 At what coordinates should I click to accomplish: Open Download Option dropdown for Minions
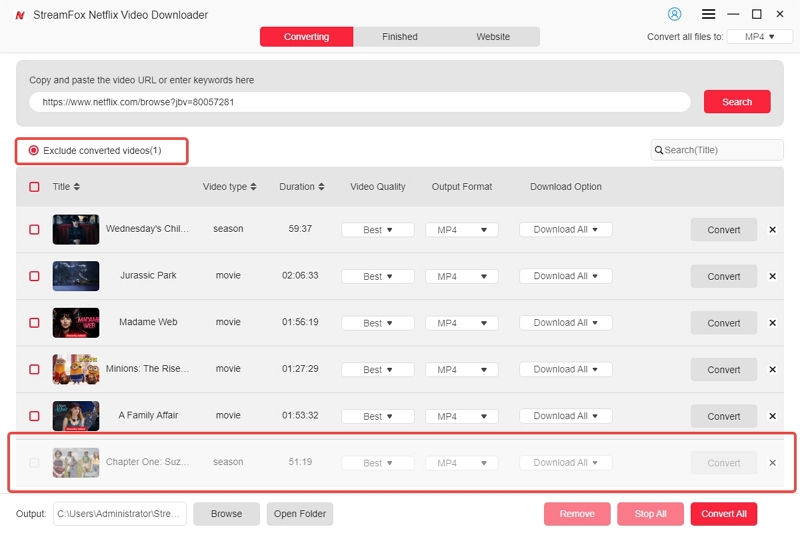pos(565,369)
